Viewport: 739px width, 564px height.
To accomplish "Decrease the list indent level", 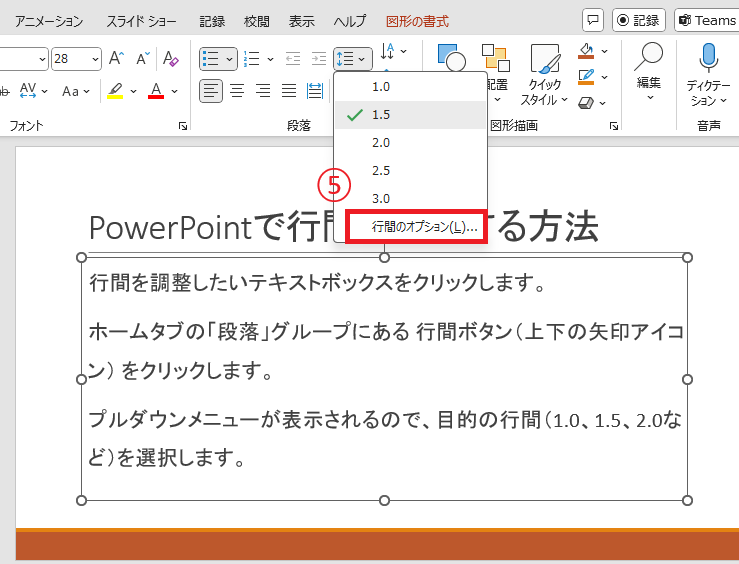I will [293, 59].
